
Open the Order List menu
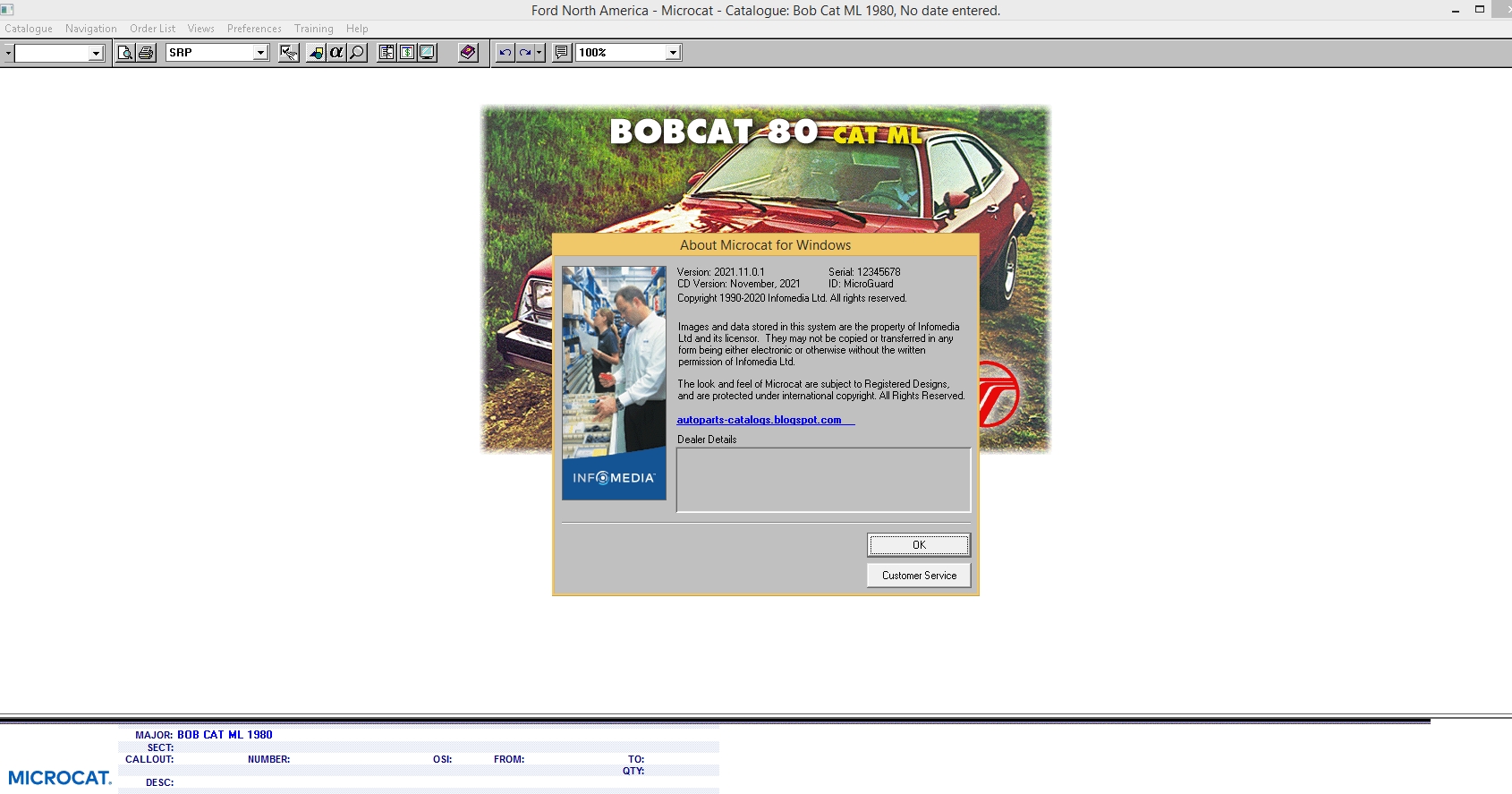click(153, 29)
